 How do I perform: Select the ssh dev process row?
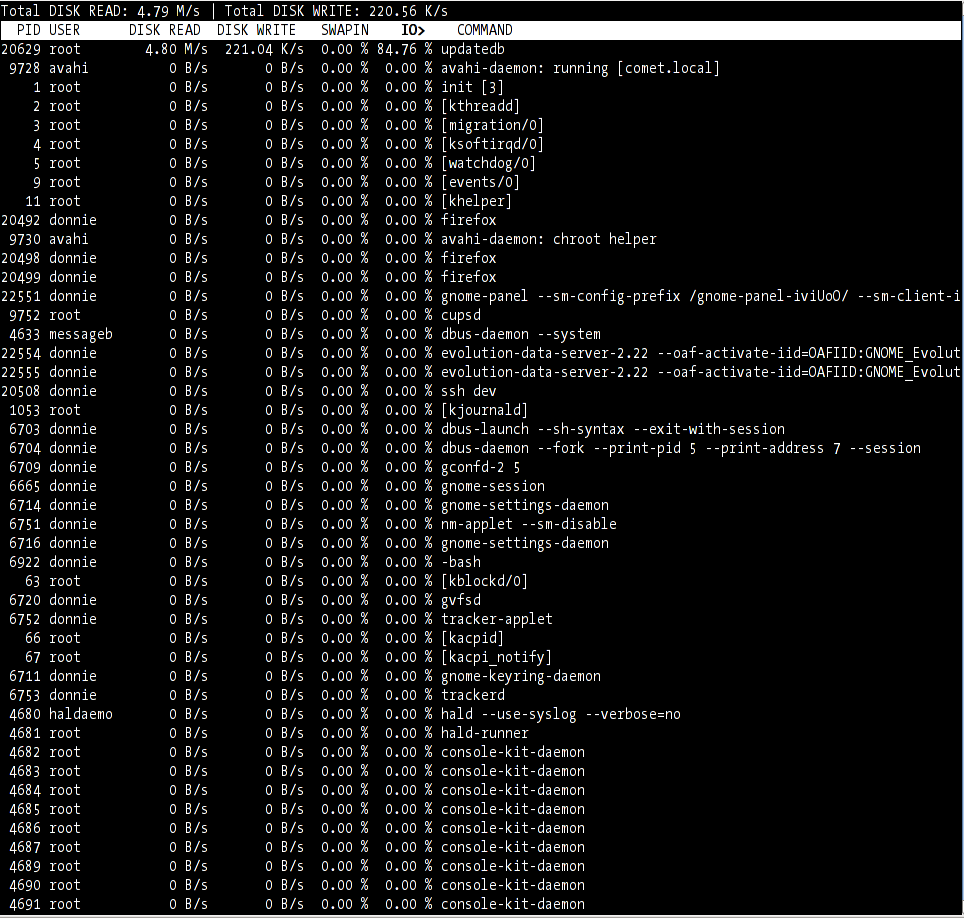[468, 391]
